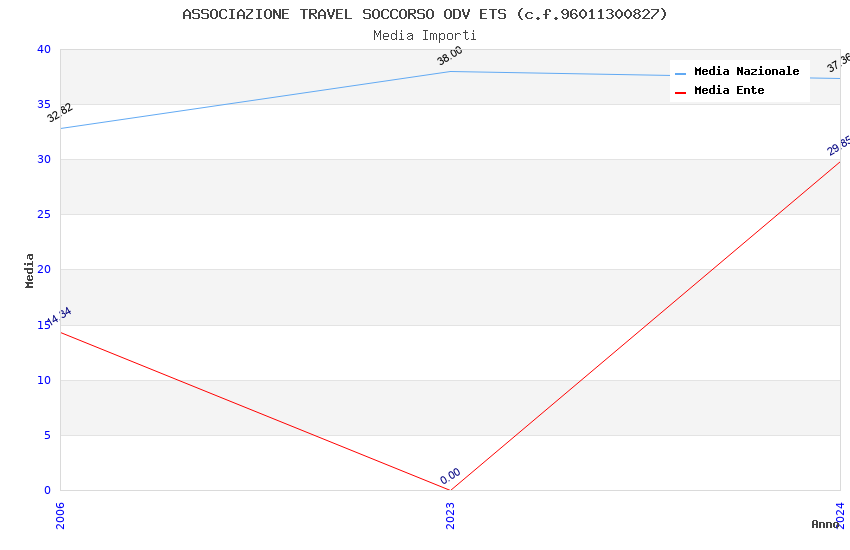Click the y-axis tick label 35
This screenshot has width=850, height=550.
[x=44, y=104]
